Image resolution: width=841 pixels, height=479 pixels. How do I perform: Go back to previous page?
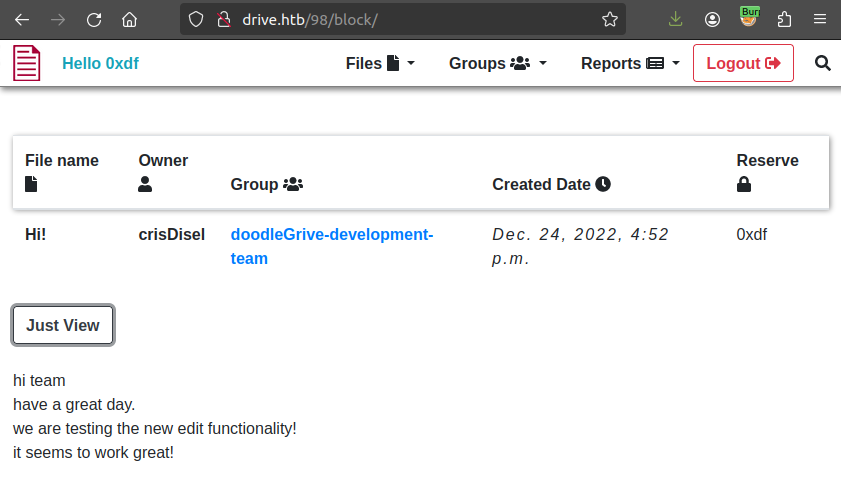(x=22, y=19)
